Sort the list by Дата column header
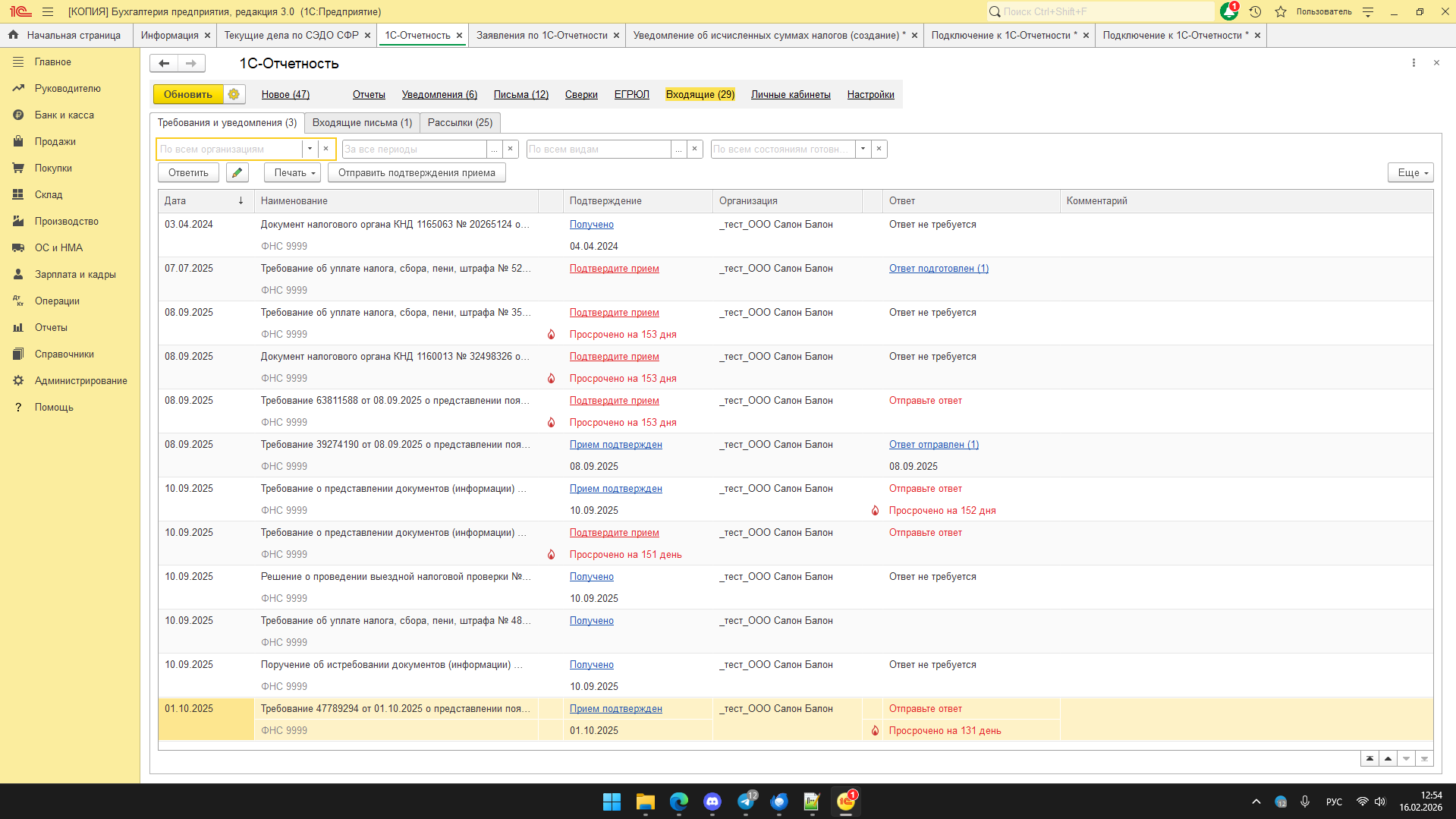 coord(175,200)
